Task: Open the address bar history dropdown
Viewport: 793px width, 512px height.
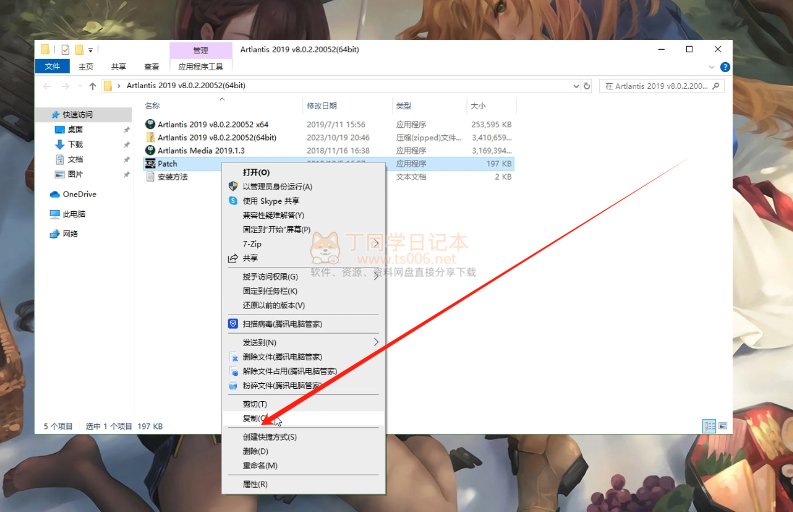Action: point(576,86)
